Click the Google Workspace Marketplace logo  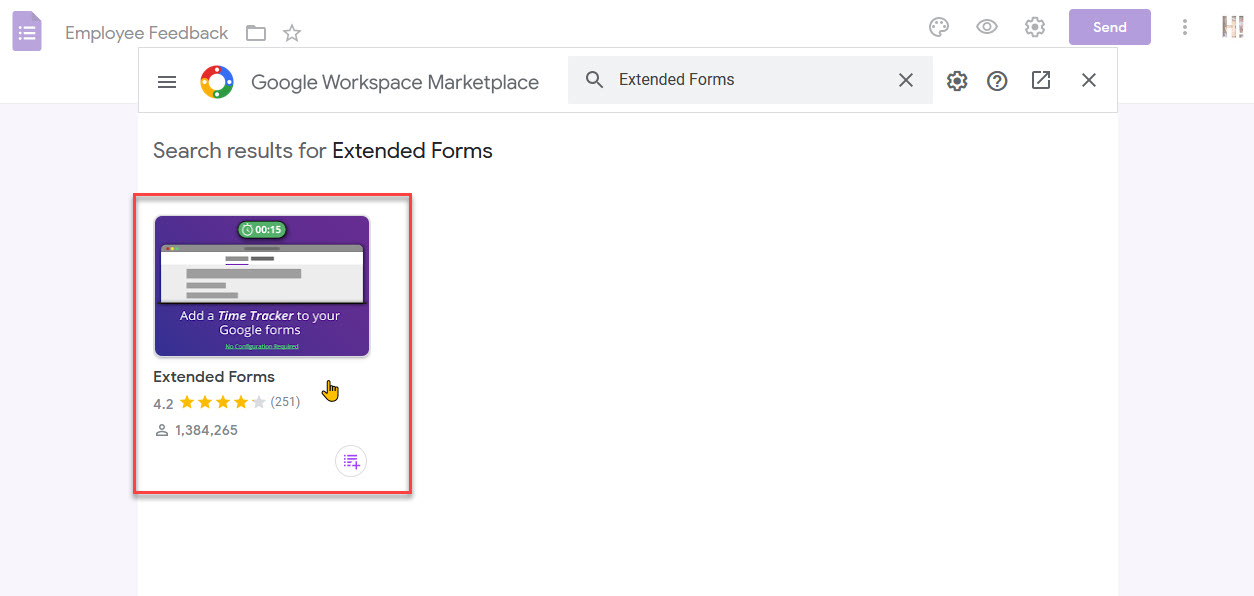(x=216, y=81)
